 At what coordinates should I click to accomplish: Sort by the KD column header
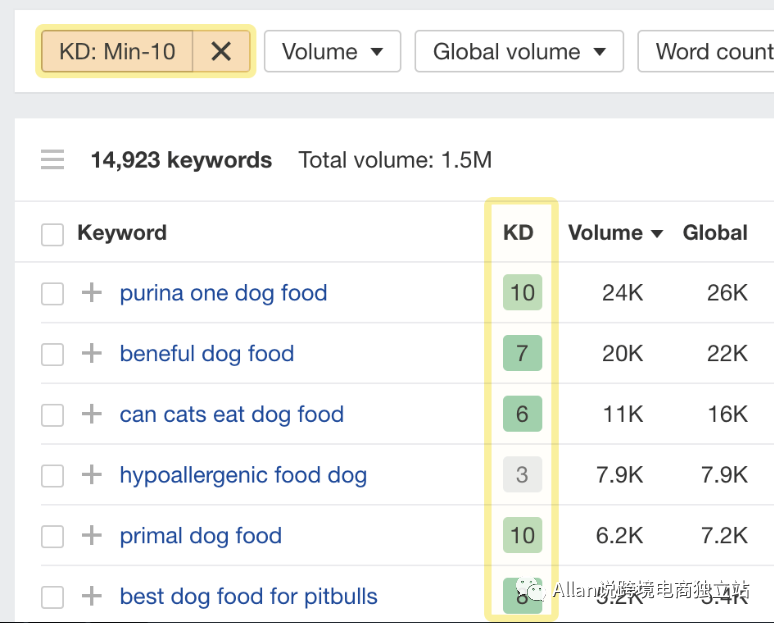[518, 233]
